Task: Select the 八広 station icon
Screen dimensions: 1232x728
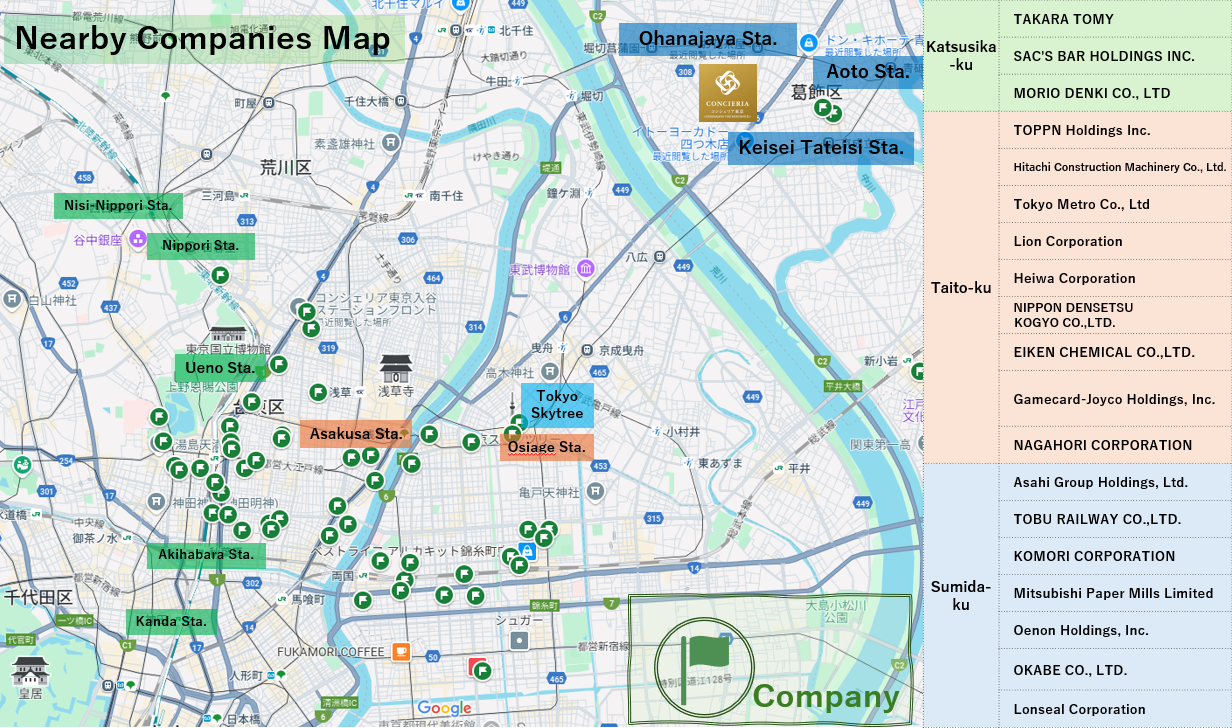Action: coord(660,257)
